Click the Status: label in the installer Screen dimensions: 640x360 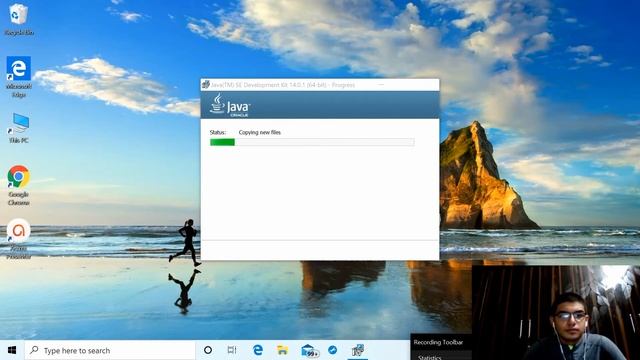tap(218, 132)
